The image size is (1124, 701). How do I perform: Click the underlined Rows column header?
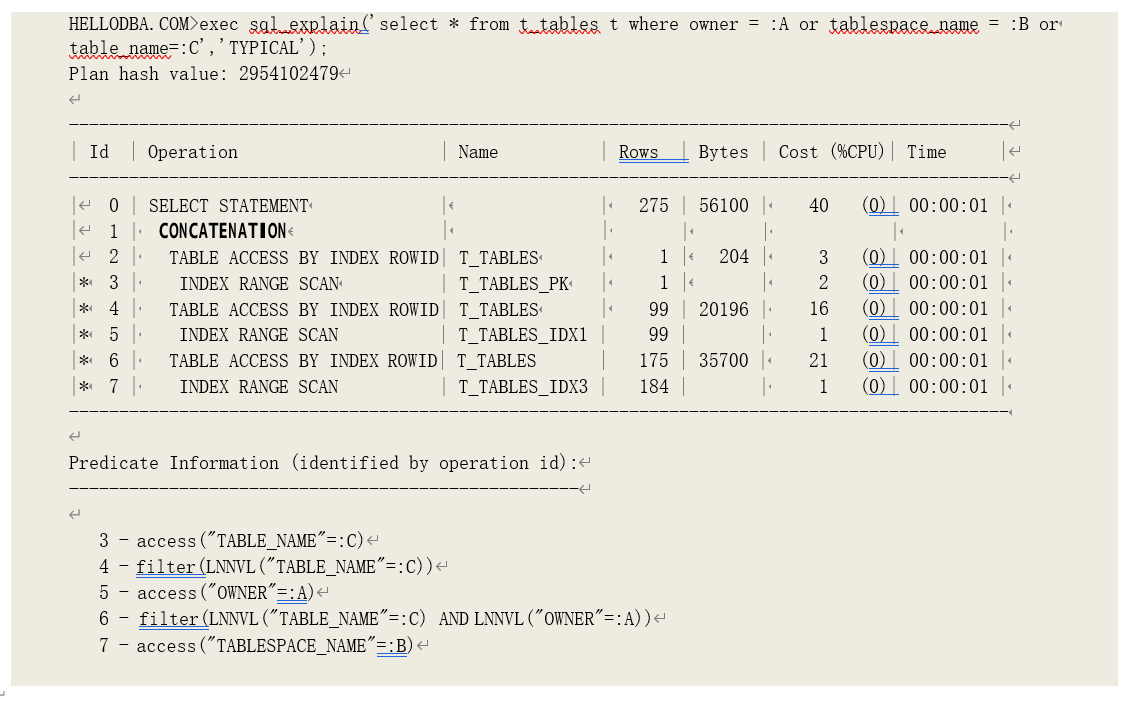coord(638,152)
